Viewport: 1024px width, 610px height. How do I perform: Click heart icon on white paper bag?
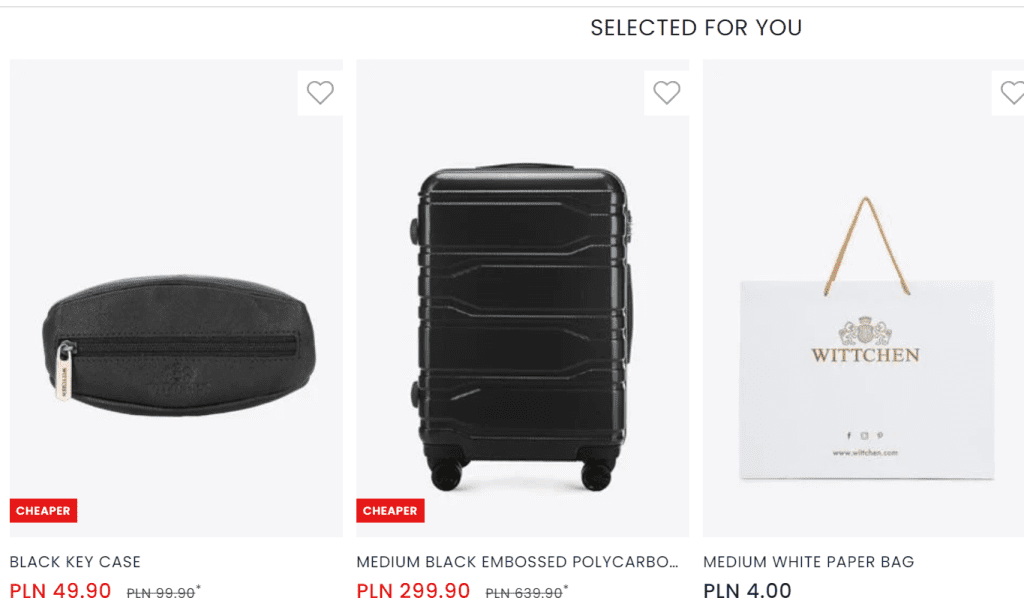(1012, 93)
